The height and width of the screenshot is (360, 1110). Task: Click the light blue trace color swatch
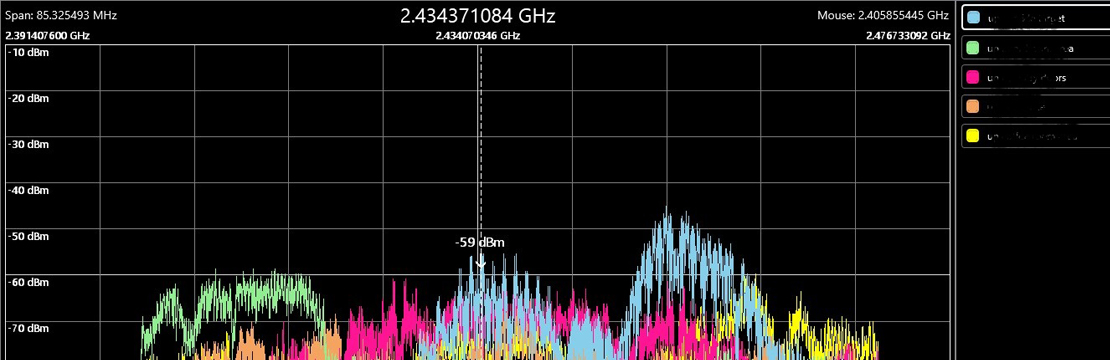click(973, 18)
